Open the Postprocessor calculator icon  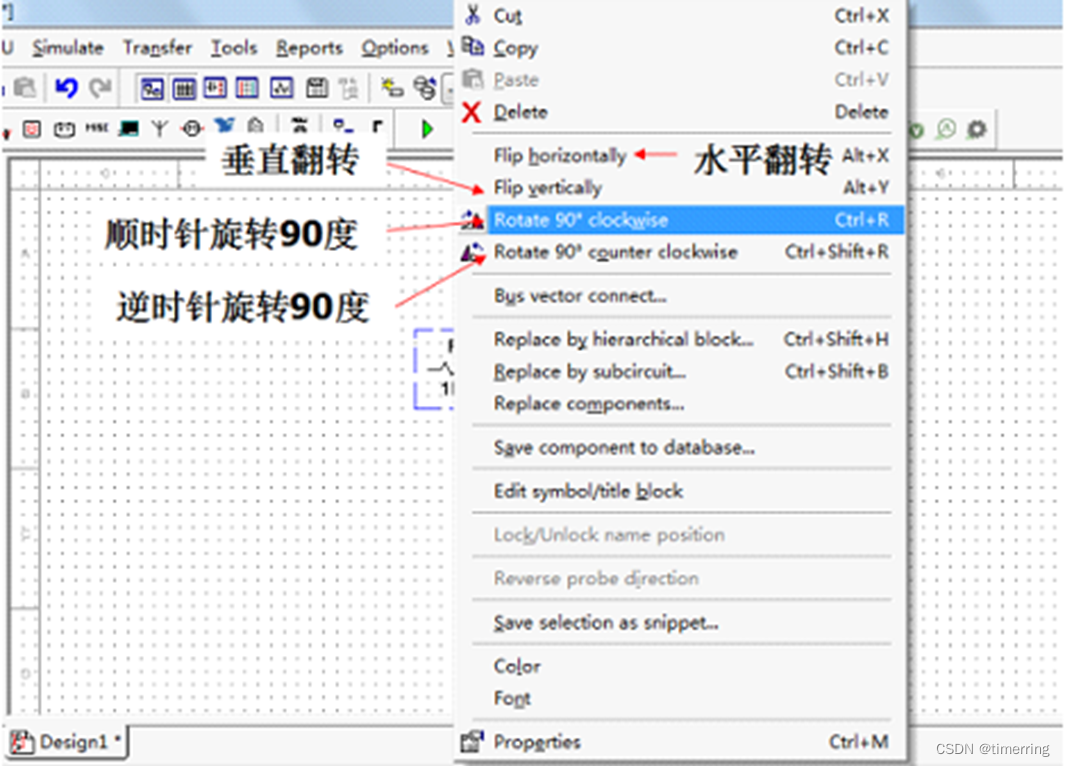317,88
